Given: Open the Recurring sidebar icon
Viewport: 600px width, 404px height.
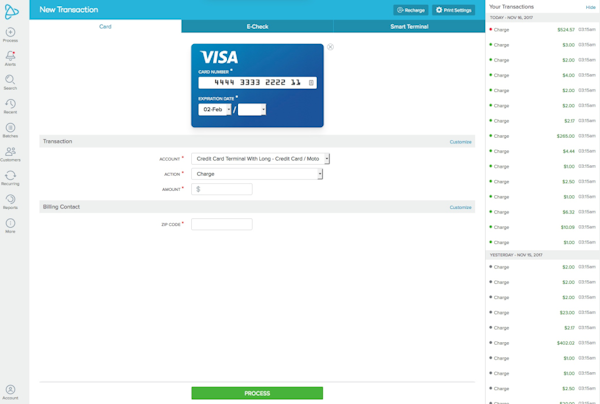Looking at the screenshot, I should 10,178.
